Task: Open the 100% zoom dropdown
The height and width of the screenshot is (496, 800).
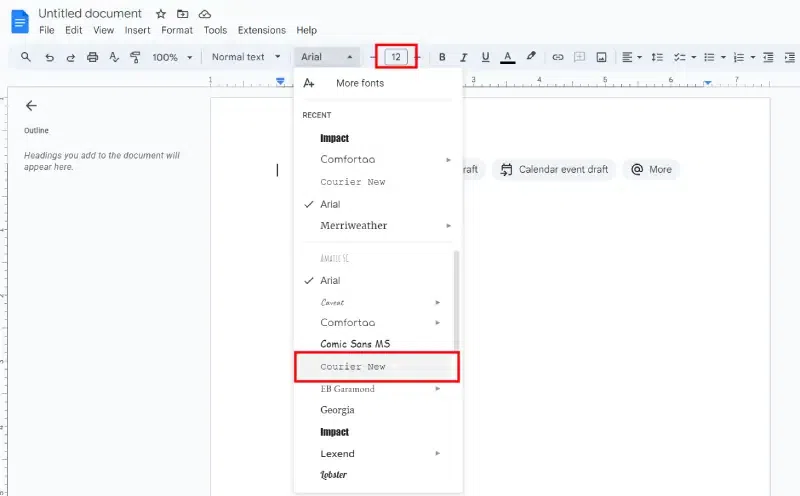Action: (172, 57)
